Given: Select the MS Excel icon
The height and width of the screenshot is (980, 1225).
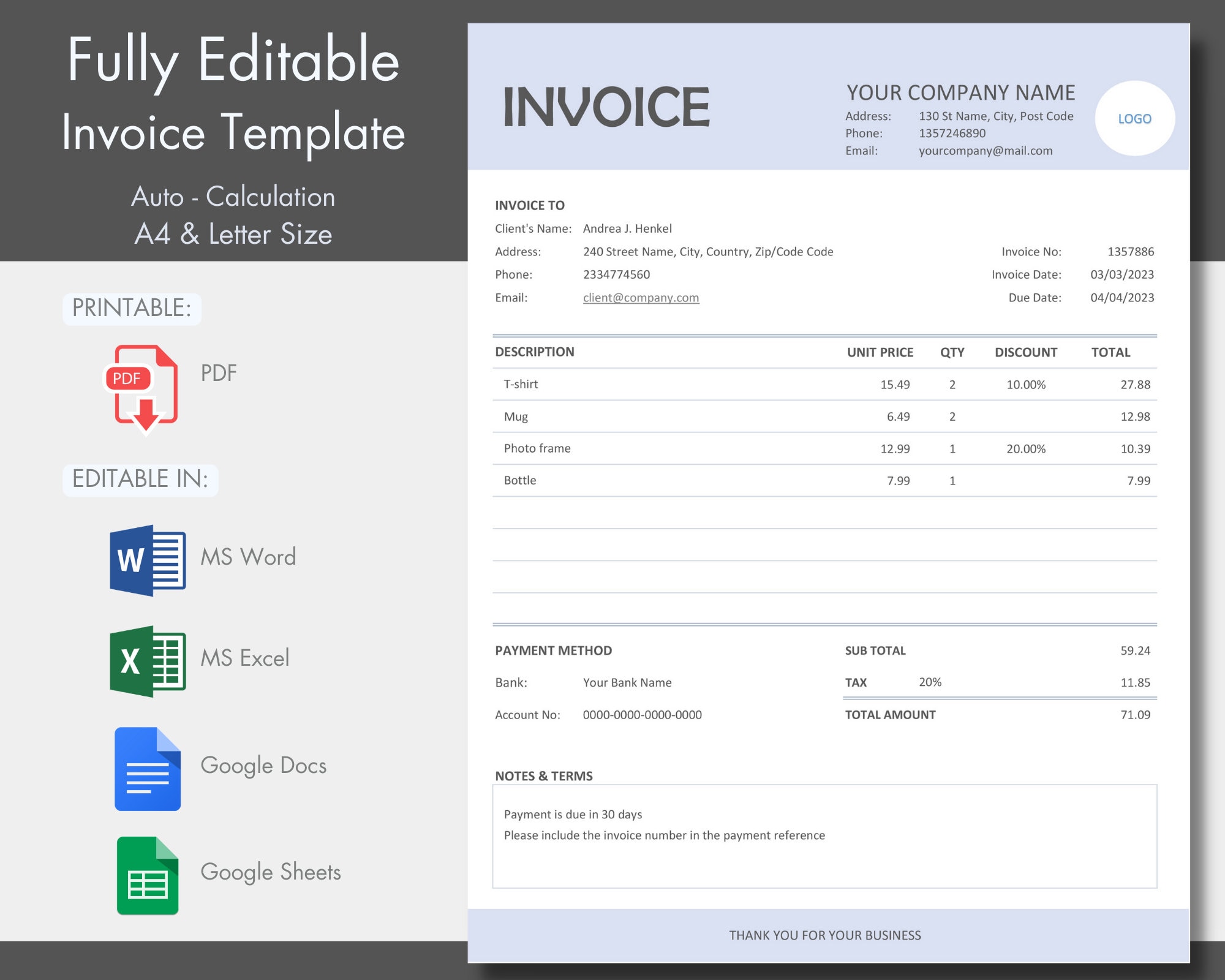Looking at the screenshot, I should (147, 658).
